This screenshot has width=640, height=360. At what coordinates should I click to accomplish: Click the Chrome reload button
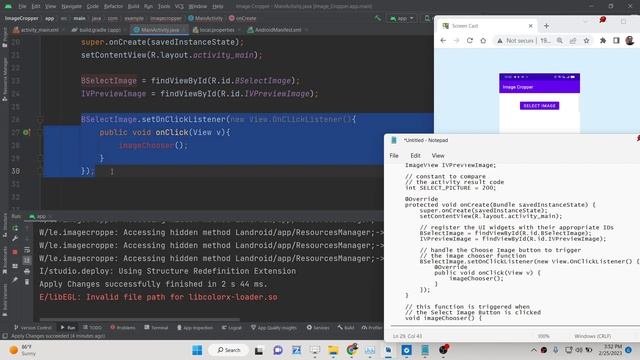(x=469, y=40)
